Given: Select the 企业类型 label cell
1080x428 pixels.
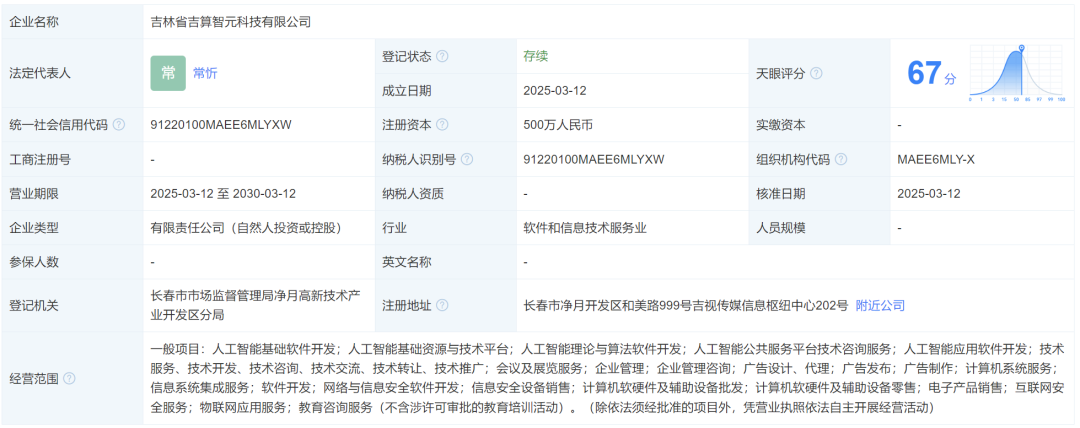Looking at the screenshot, I should (x=72, y=227).
